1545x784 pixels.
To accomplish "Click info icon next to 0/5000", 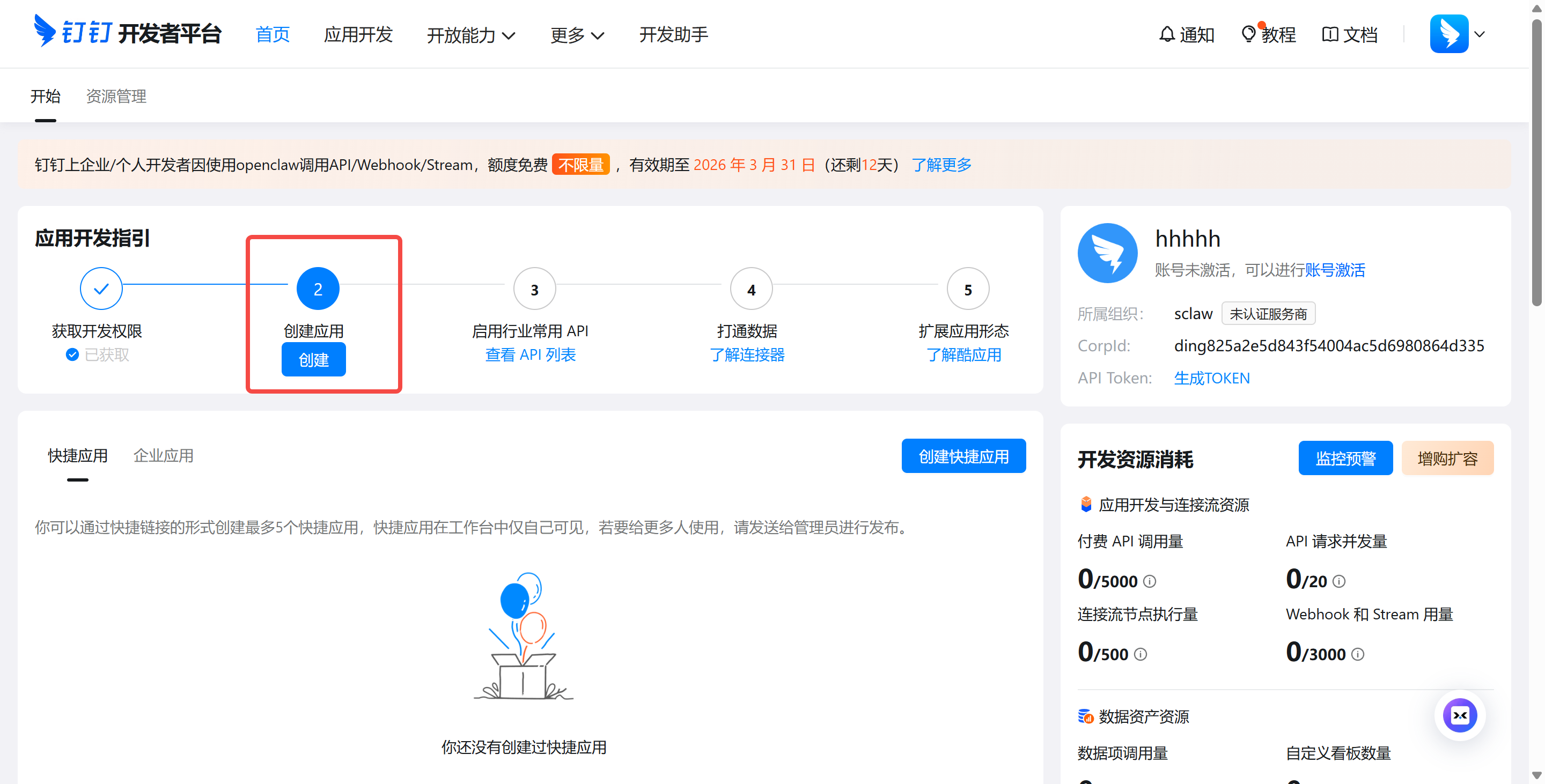I will click(1150, 581).
